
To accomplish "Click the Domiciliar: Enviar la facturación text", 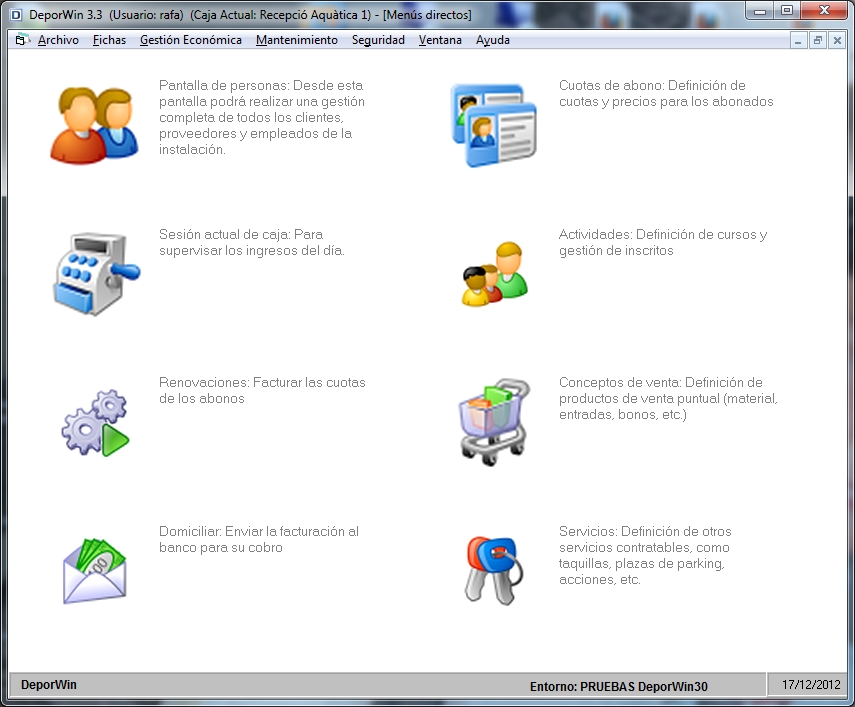I will (x=259, y=539).
